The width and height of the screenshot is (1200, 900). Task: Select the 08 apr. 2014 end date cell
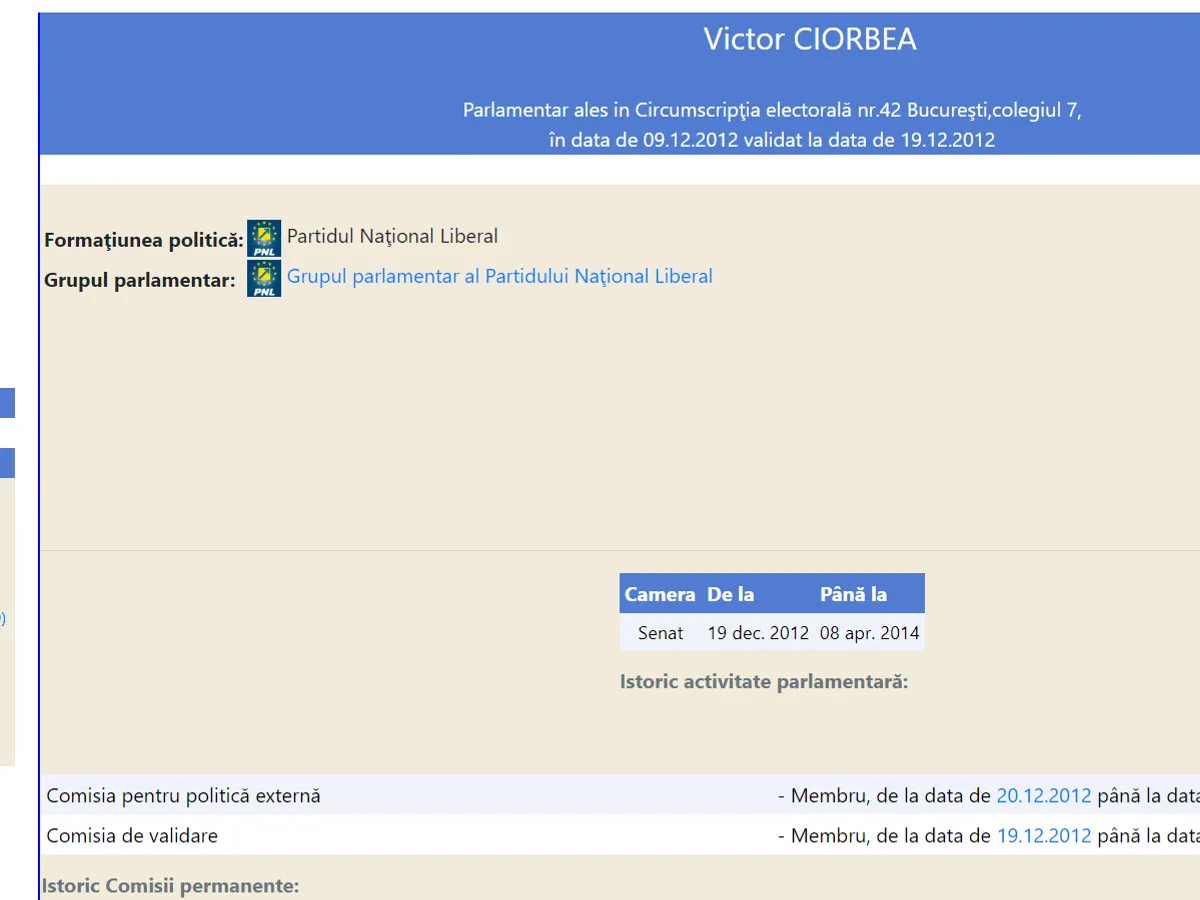(869, 633)
